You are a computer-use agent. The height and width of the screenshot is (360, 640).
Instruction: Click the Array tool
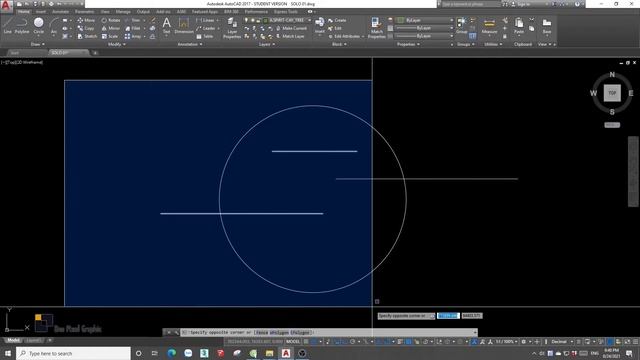tap(133, 36)
